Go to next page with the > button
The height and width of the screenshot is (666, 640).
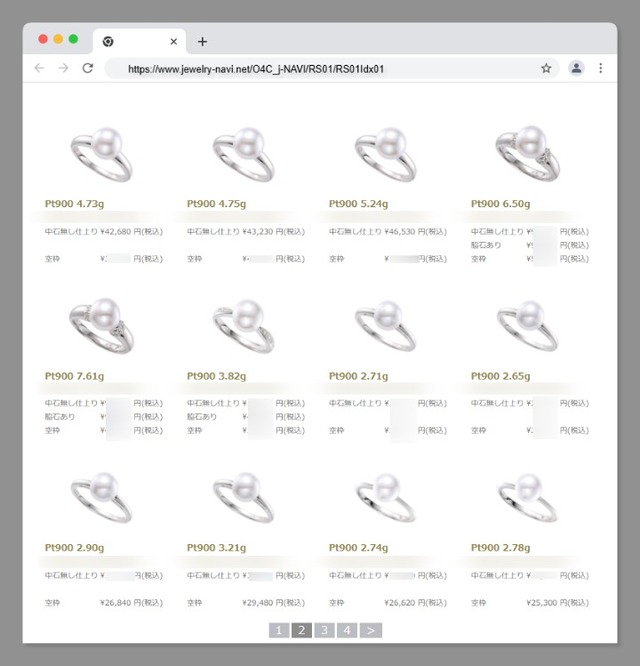(x=371, y=630)
